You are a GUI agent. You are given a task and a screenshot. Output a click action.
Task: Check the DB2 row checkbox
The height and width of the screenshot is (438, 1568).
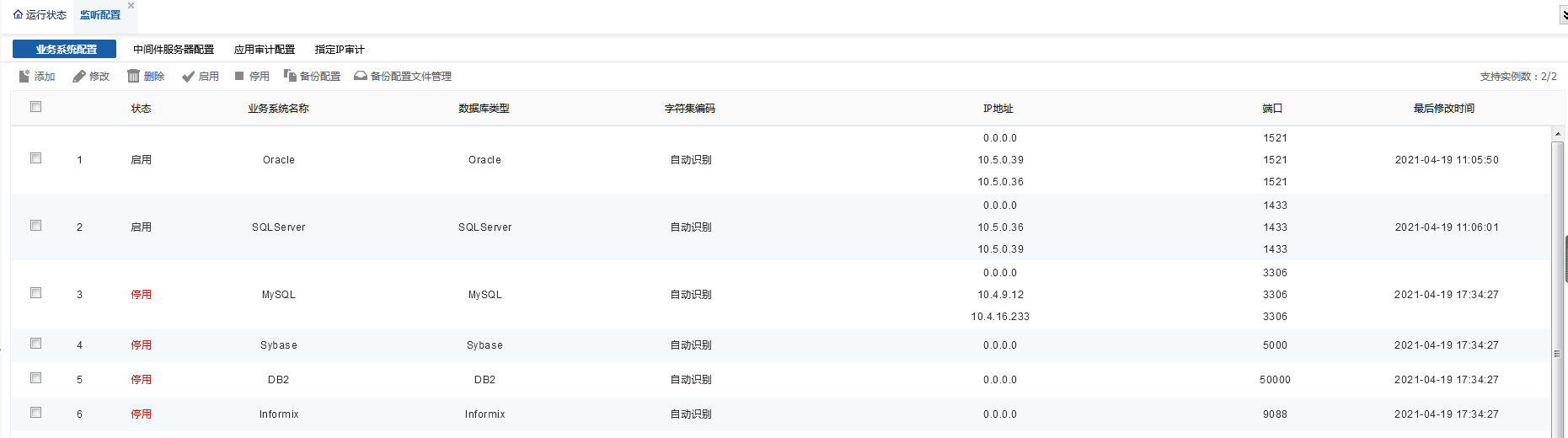click(35, 378)
